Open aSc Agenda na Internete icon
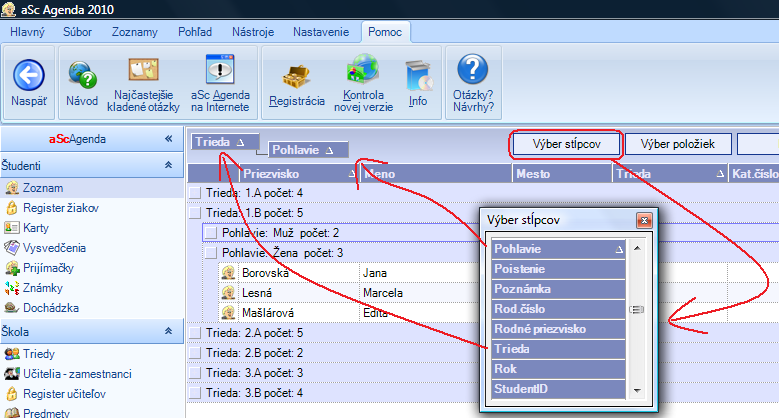This screenshot has height=418, width=779. click(220, 69)
